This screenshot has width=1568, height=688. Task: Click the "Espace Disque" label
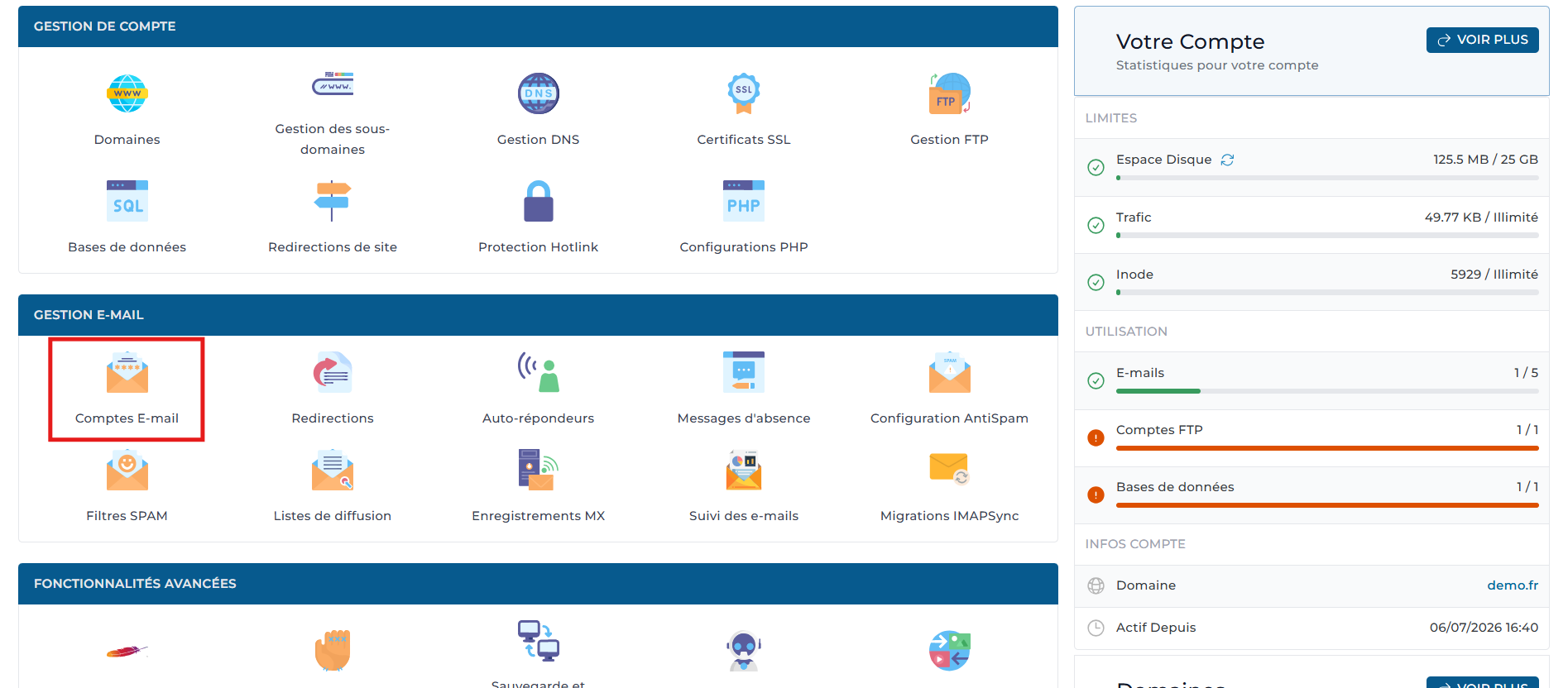tap(1163, 160)
